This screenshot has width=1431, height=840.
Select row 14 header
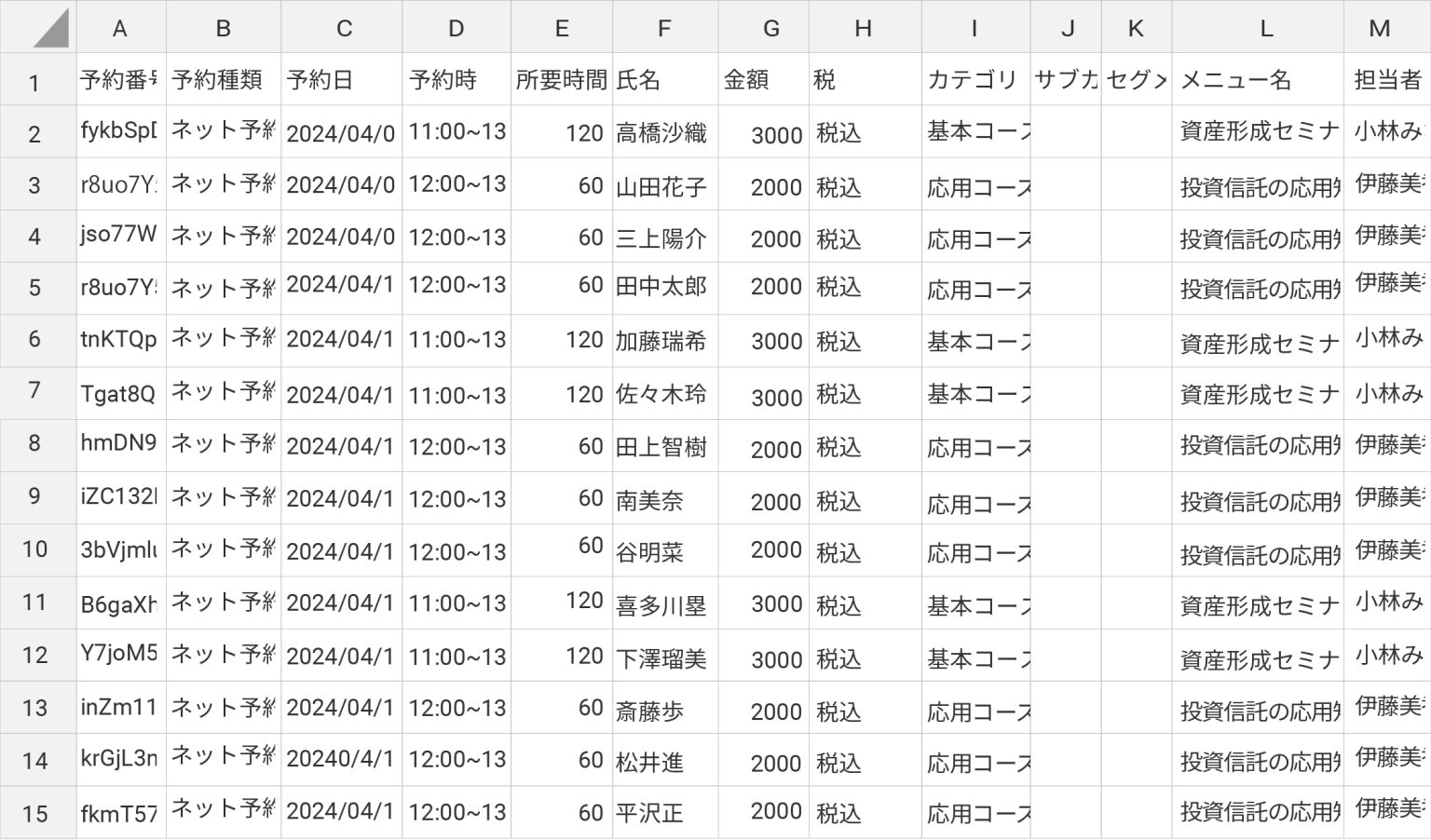[x=34, y=761]
